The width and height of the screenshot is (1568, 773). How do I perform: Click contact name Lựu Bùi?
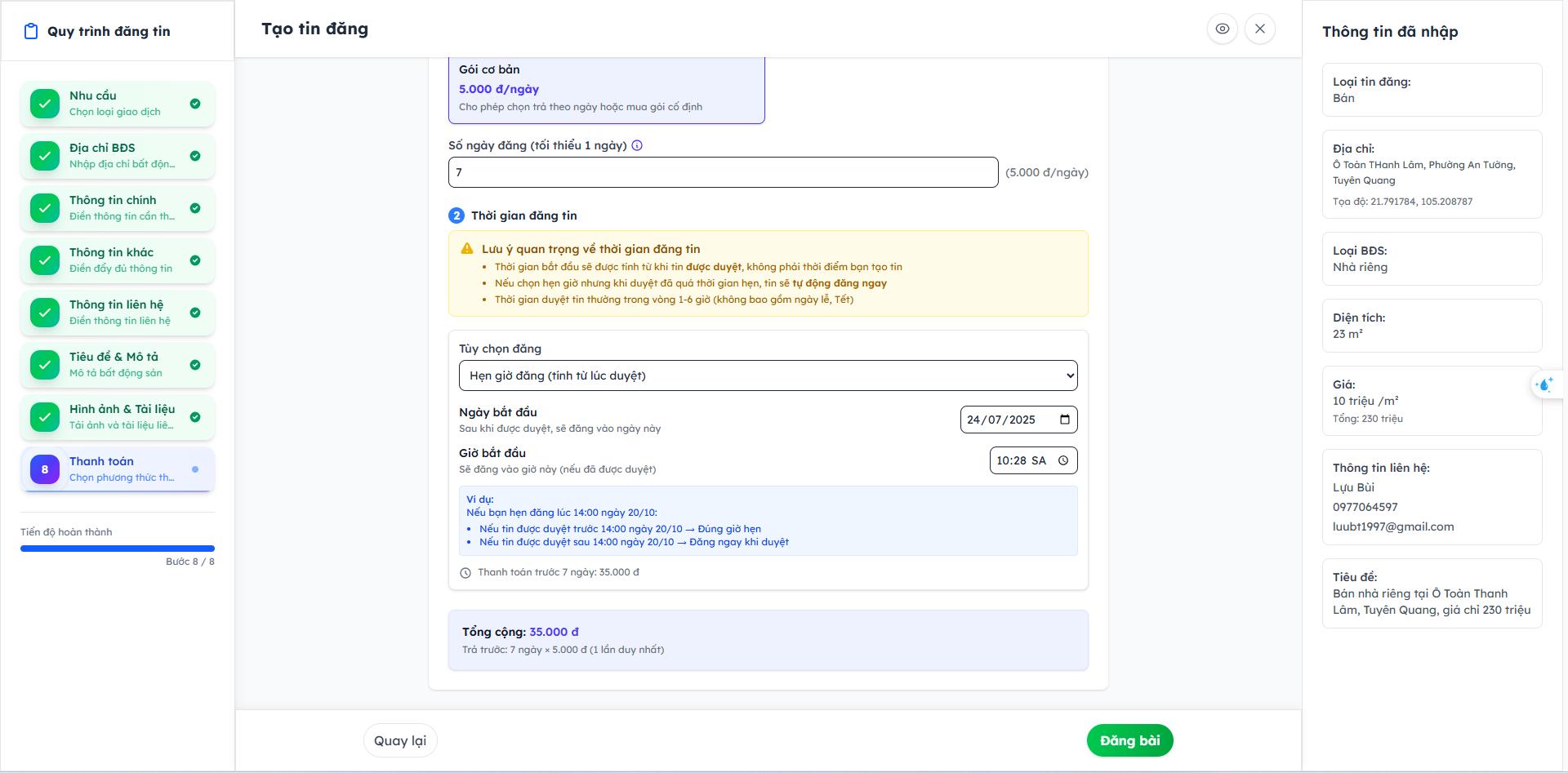[1353, 487]
